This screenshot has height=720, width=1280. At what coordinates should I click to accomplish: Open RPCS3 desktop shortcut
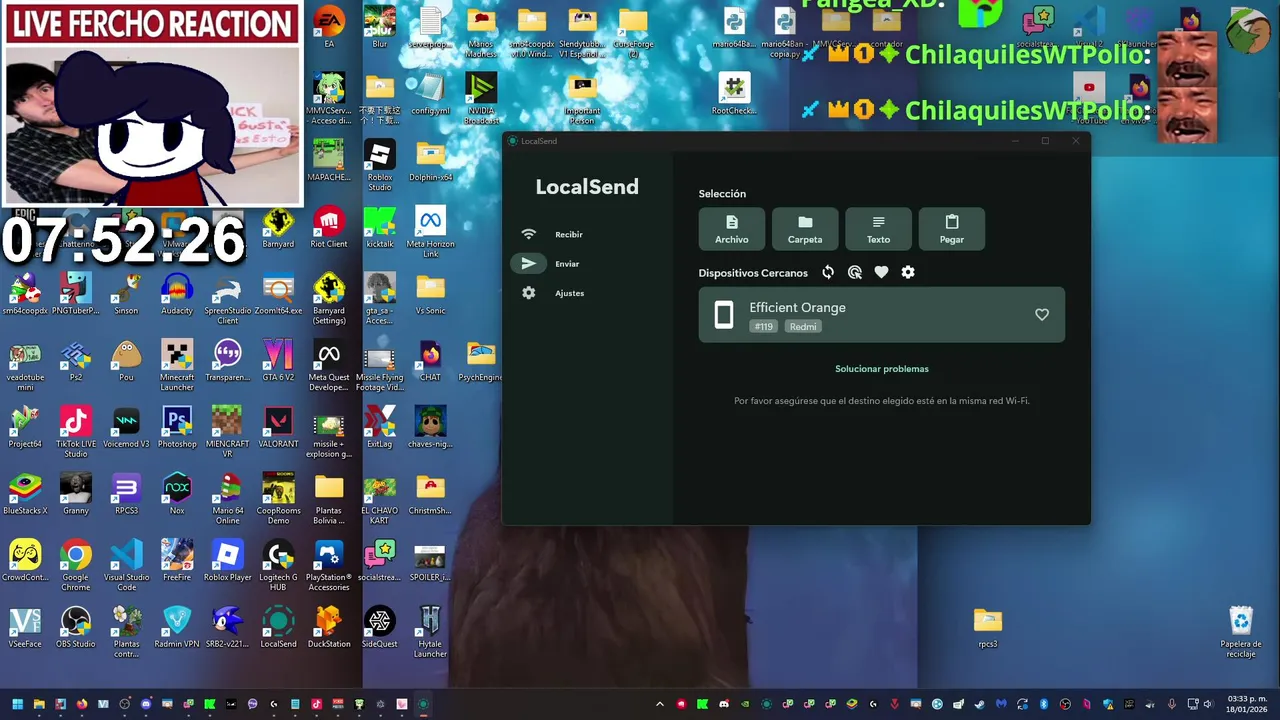pos(126,495)
